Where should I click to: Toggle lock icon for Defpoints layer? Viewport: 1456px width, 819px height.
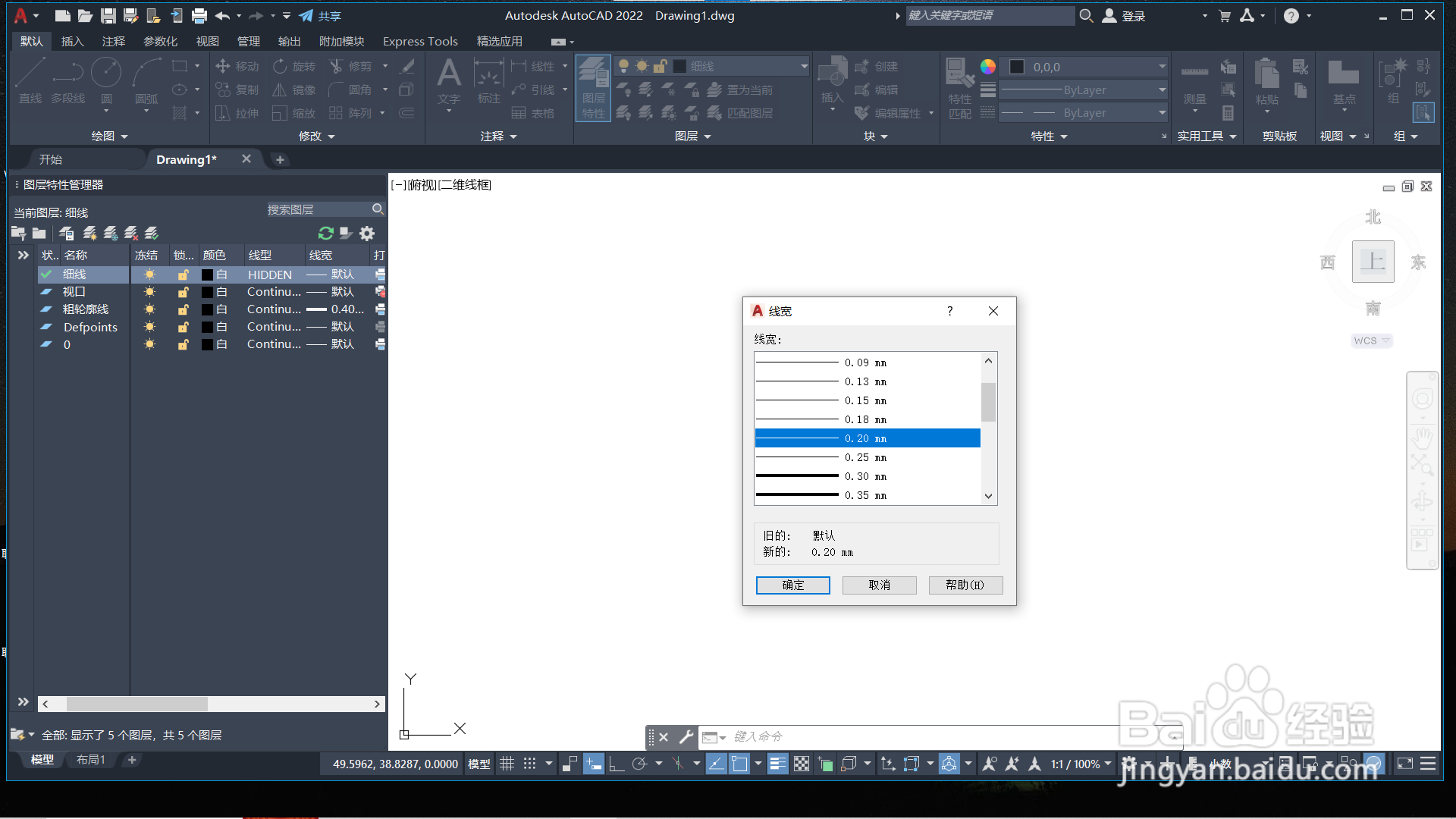point(183,327)
